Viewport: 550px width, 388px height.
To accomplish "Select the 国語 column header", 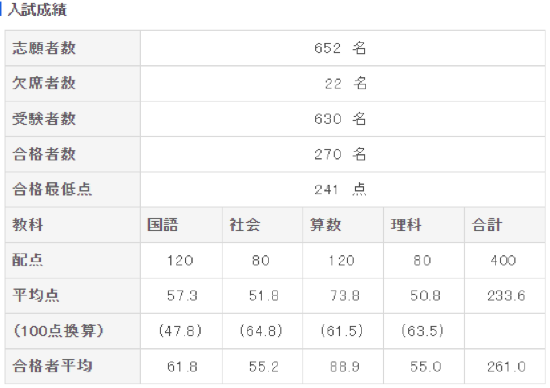I will [162, 225].
